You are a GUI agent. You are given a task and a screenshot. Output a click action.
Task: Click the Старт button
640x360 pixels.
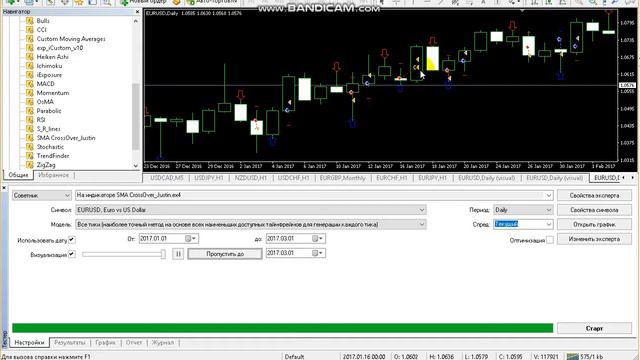click(x=594, y=328)
